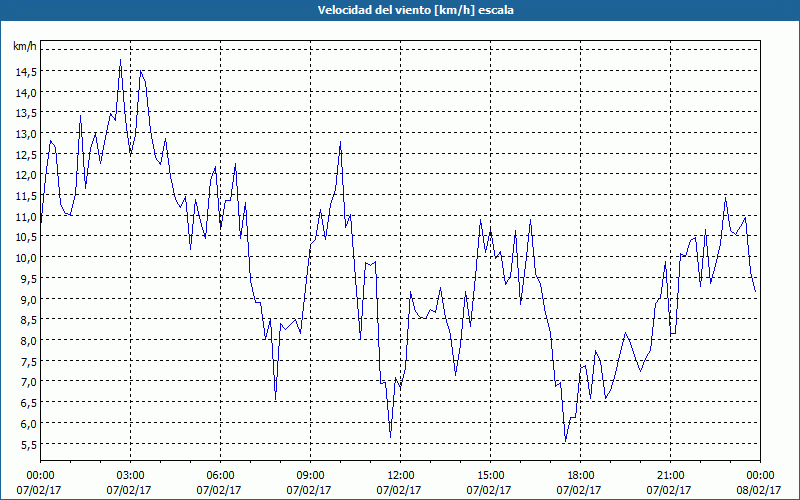Select the "07/02/17" date under "03:00"
Screen dimensions: 800x500
[x=129, y=490]
